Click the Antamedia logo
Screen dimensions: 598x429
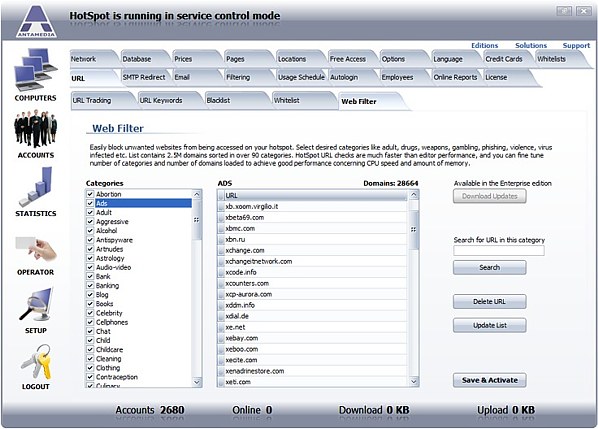point(36,21)
